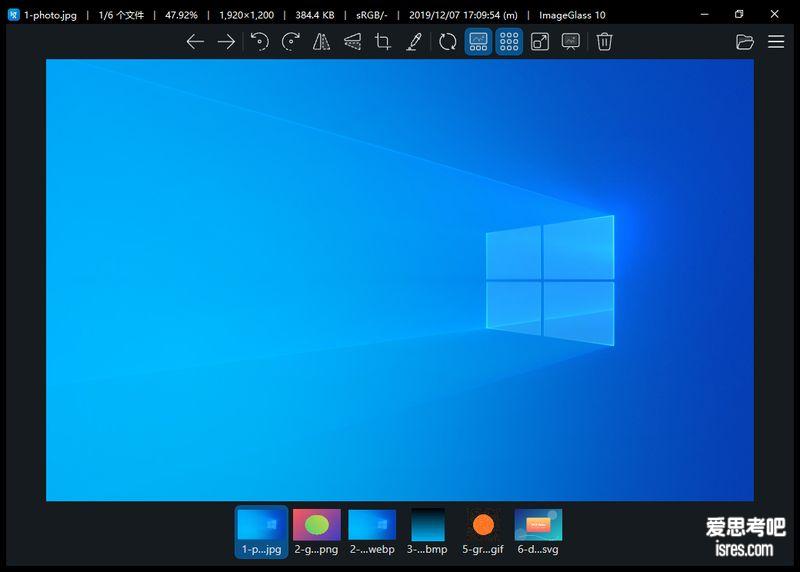Click the displayed Windows wallpaper image
Viewport: 800px width, 572px height.
click(399, 280)
